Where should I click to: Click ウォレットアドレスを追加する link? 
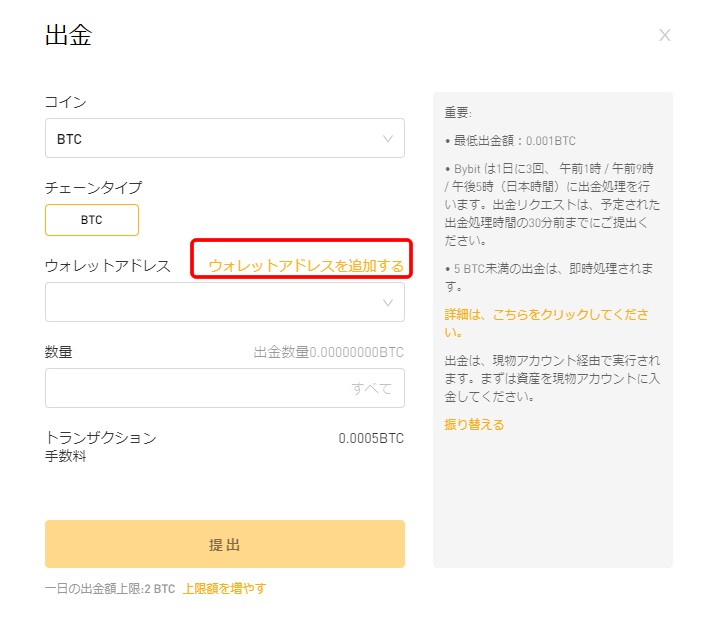click(x=306, y=266)
